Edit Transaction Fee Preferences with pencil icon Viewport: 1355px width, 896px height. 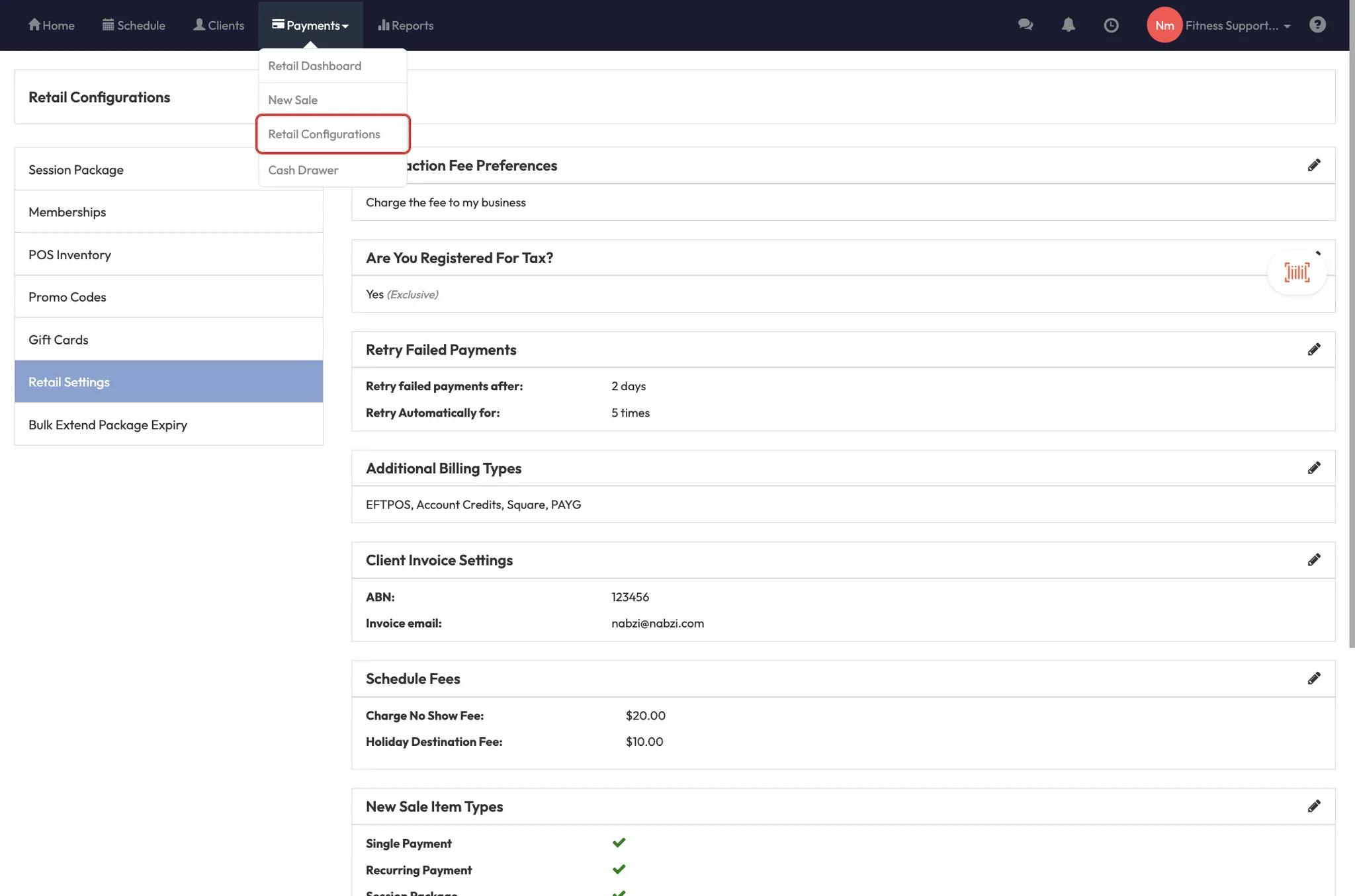point(1314,165)
